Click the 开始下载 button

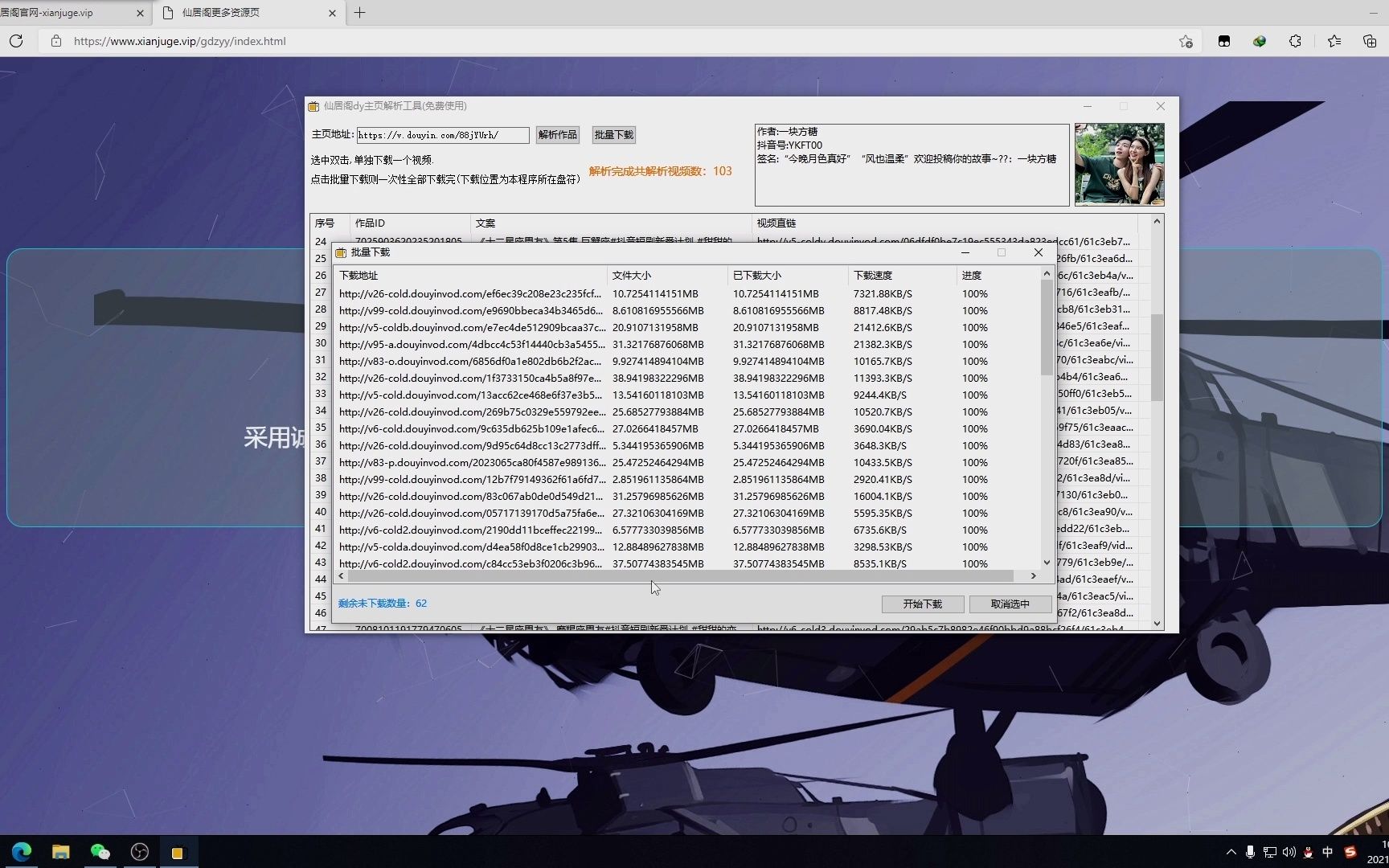point(922,604)
